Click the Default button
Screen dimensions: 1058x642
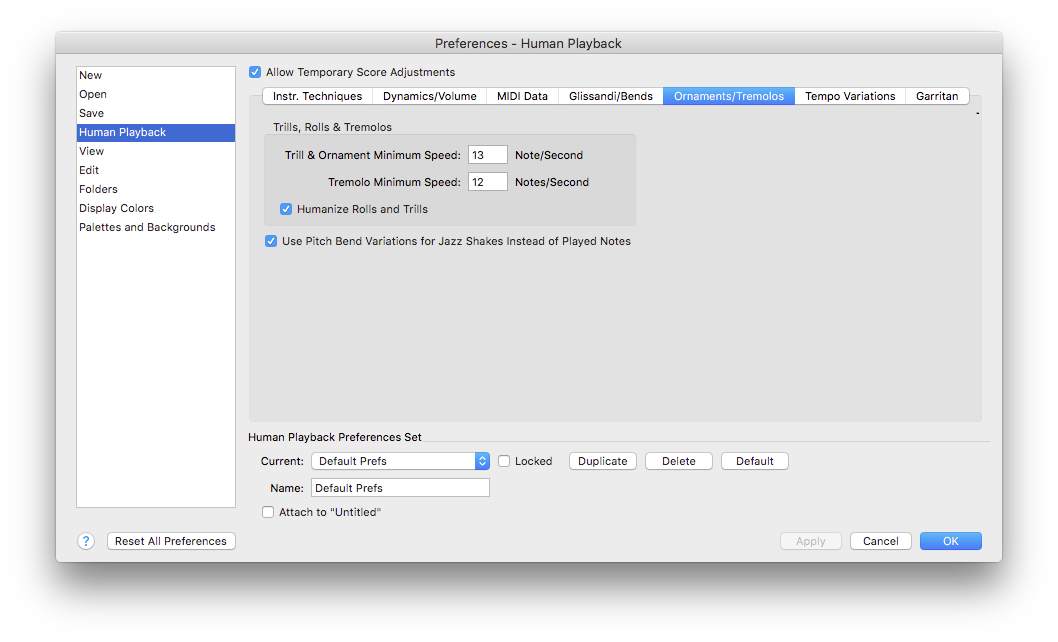[754, 461]
